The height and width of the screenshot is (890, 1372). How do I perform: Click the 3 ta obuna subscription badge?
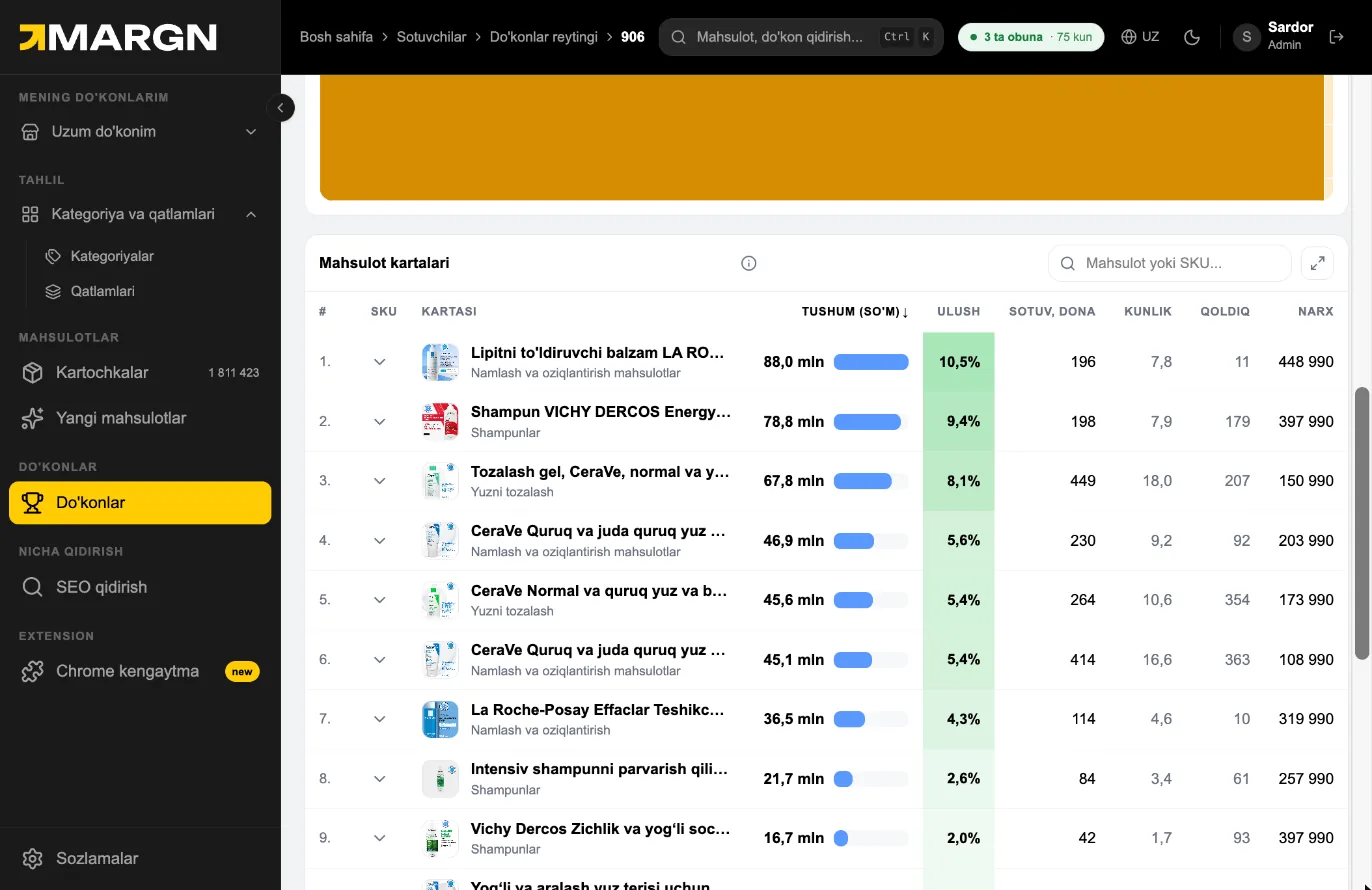[x=1031, y=37]
